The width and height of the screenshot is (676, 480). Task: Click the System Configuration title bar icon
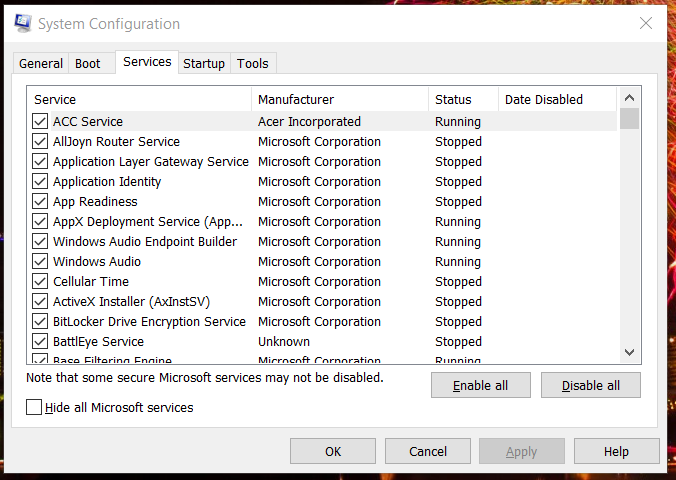point(22,23)
